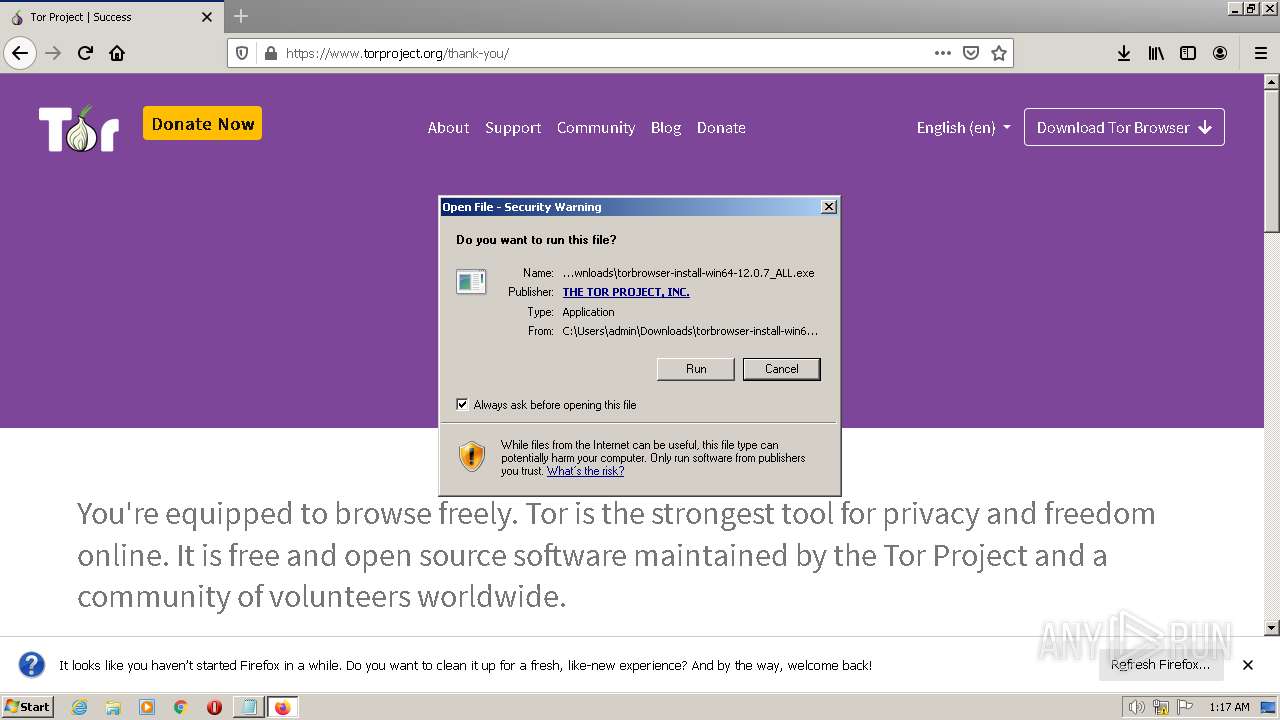This screenshot has height=720, width=1280.
Task: Go to the Community page
Action: pos(596,127)
